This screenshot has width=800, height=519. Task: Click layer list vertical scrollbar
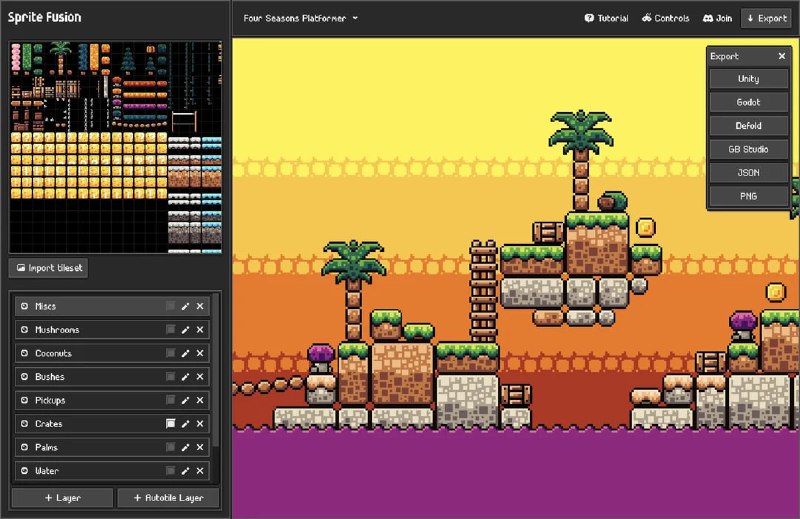tap(216, 370)
